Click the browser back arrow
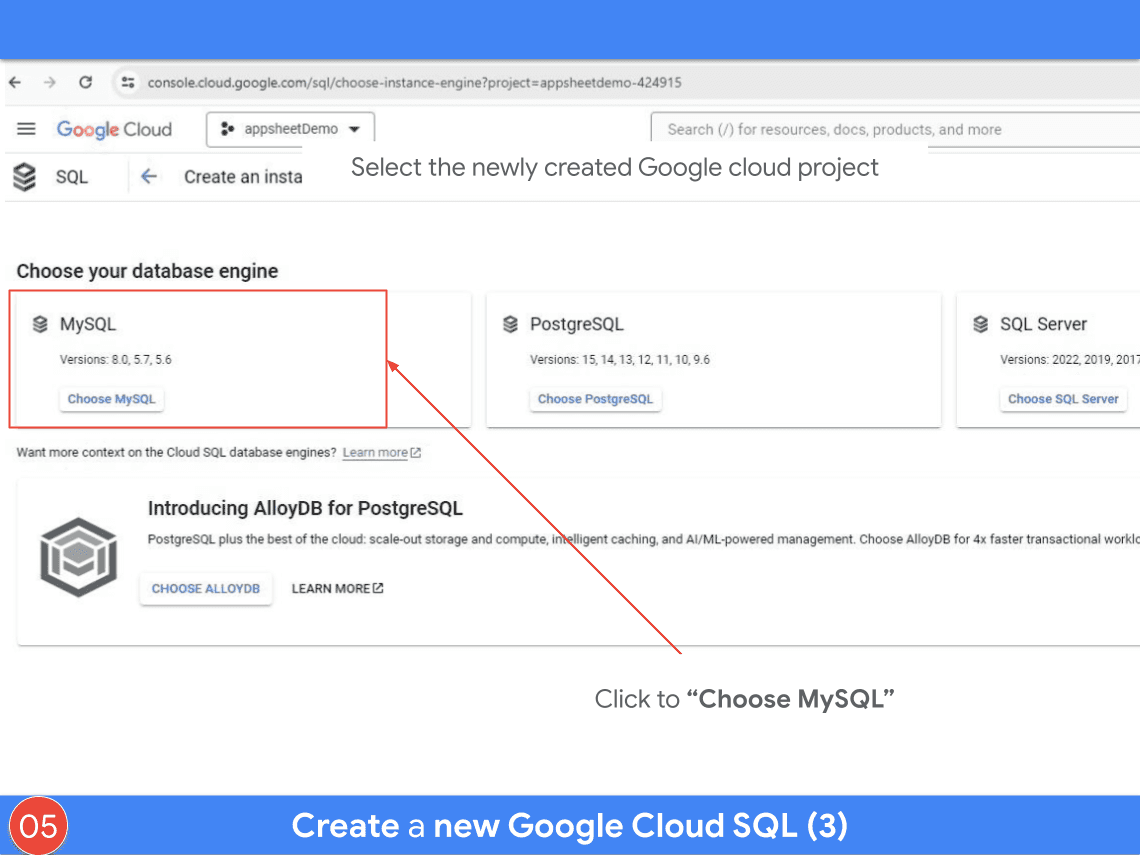This screenshot has height=855, width=1140. (16, 82)
